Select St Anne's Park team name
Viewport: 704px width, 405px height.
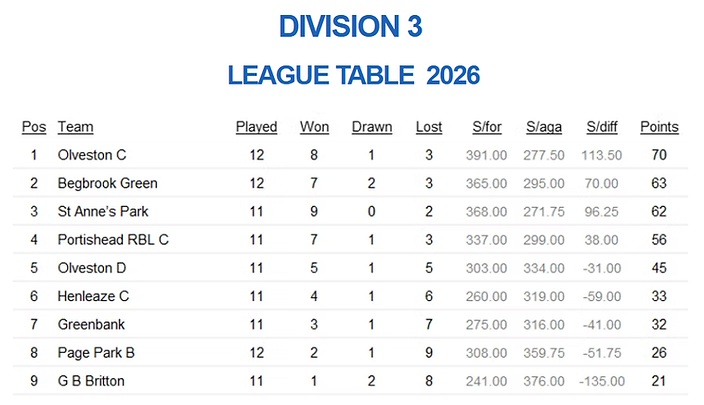click(x=103, y=211)
